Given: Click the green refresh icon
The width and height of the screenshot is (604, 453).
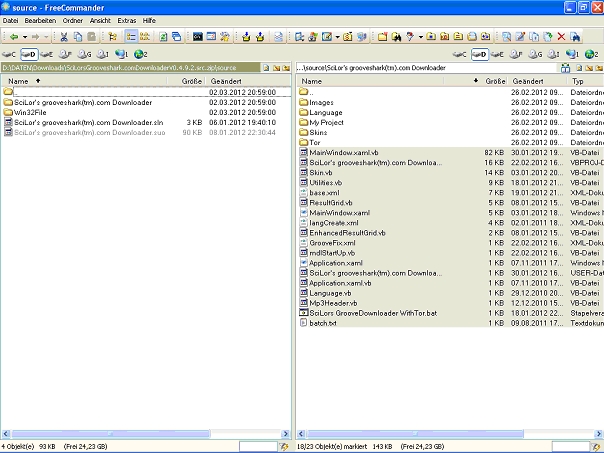Looking at the screenshot, I should pyautogui.click(x=163, y=37).
